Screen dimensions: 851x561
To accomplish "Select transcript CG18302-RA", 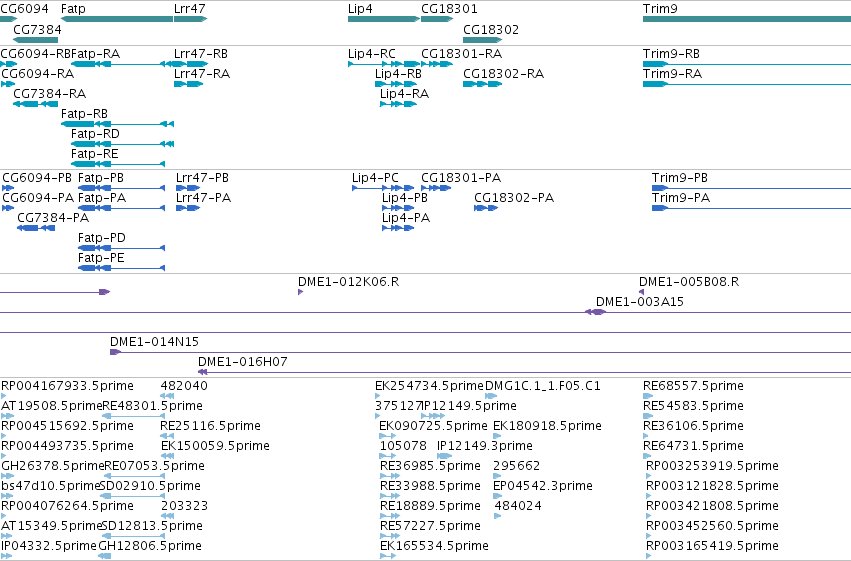I will 503,74.
